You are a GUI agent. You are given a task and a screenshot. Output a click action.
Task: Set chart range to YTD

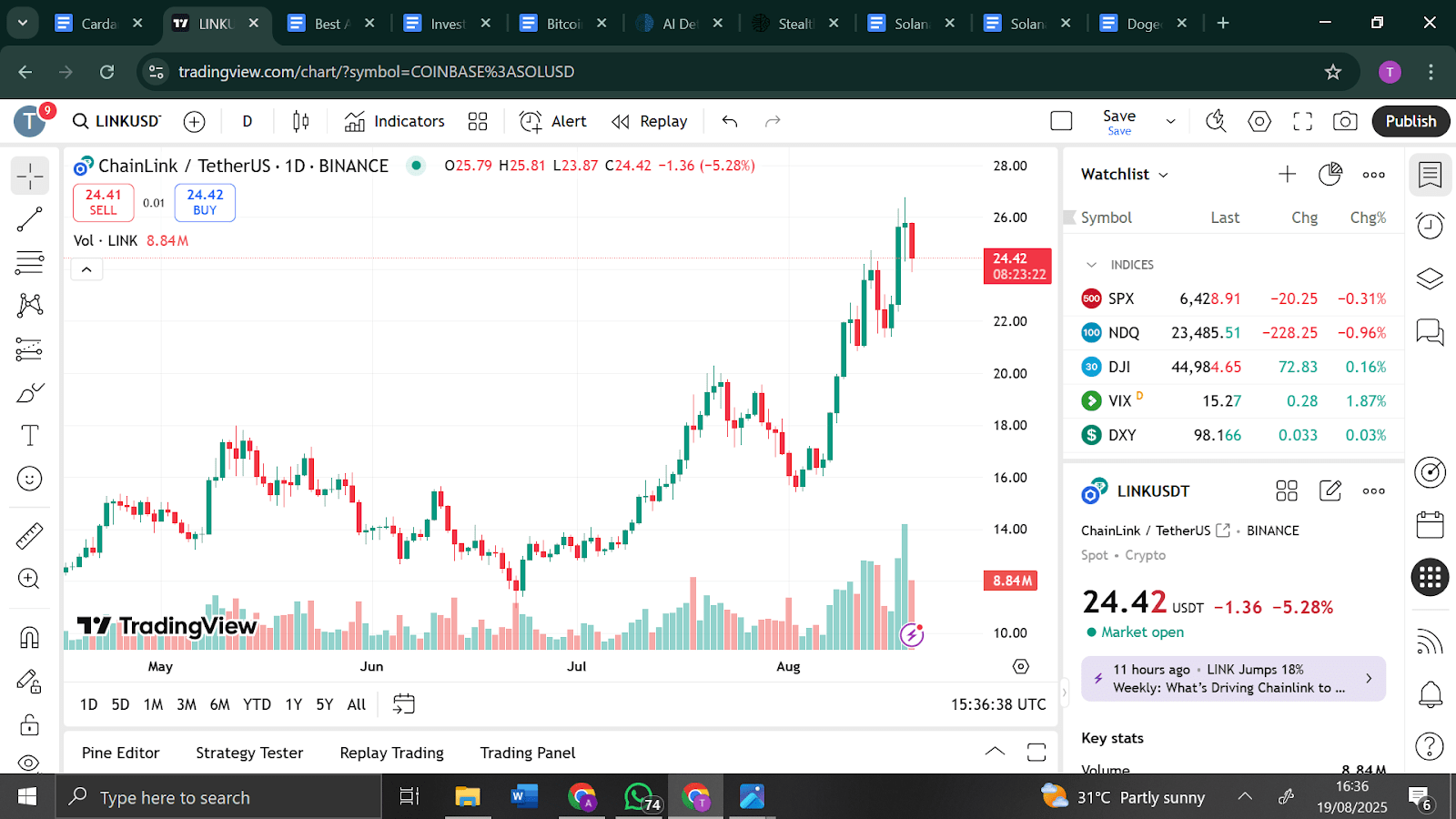257,704
